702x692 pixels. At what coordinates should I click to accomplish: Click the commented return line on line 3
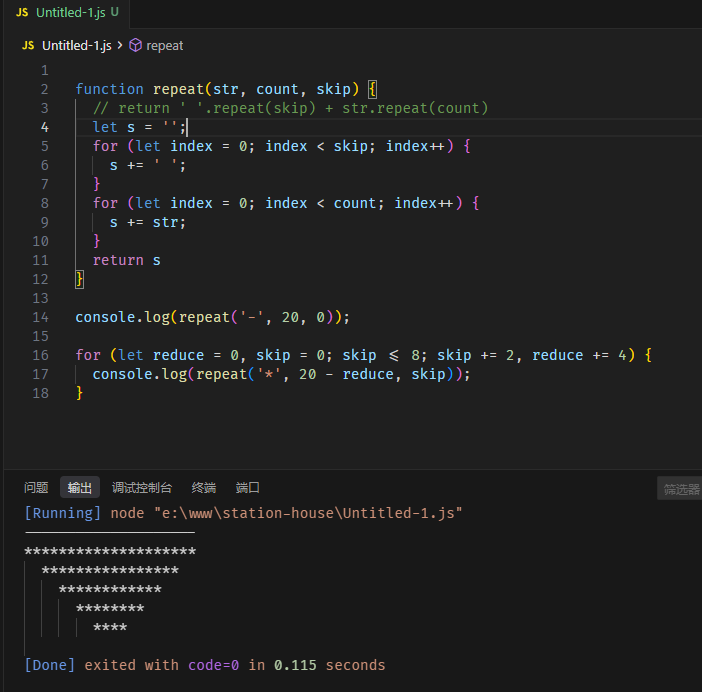pyautogui.click(x=290, y=108)
